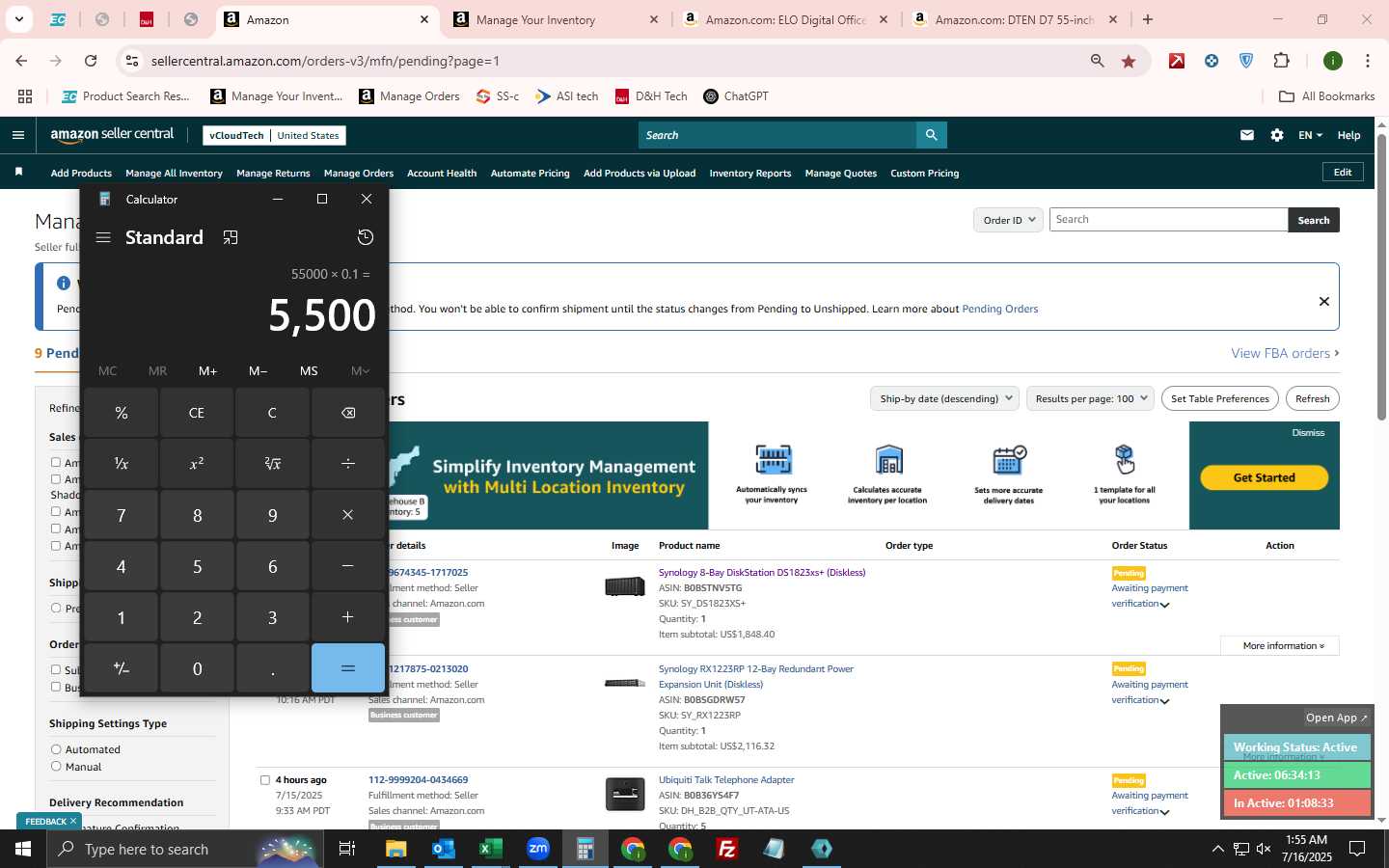Open the Order ID search type dropdown
The height and width of the screenshot is (868, 1389).
click(x=1008, y=220)
